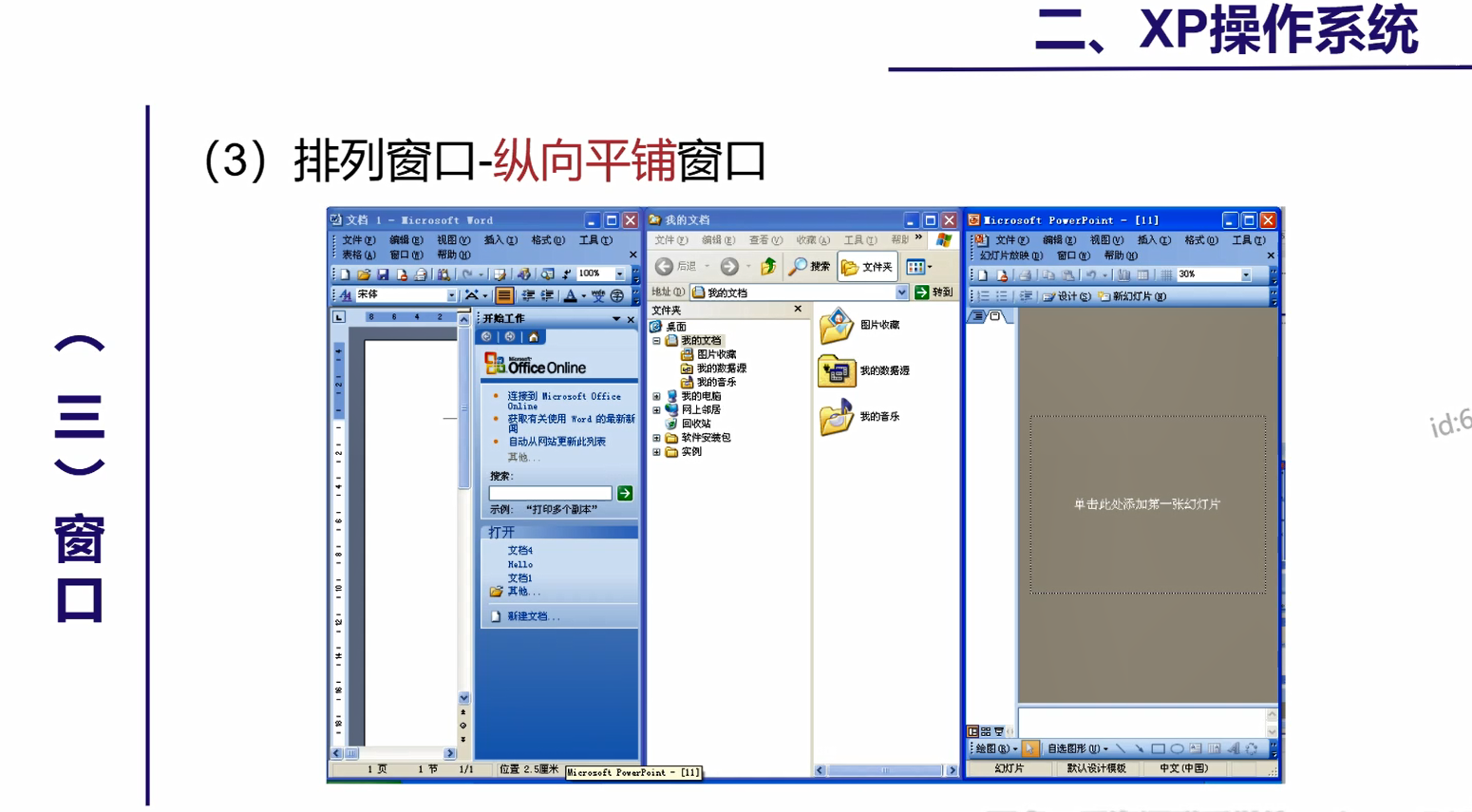
Task: Open recent file 文档4 in Word pane
Action: point(519,550)
